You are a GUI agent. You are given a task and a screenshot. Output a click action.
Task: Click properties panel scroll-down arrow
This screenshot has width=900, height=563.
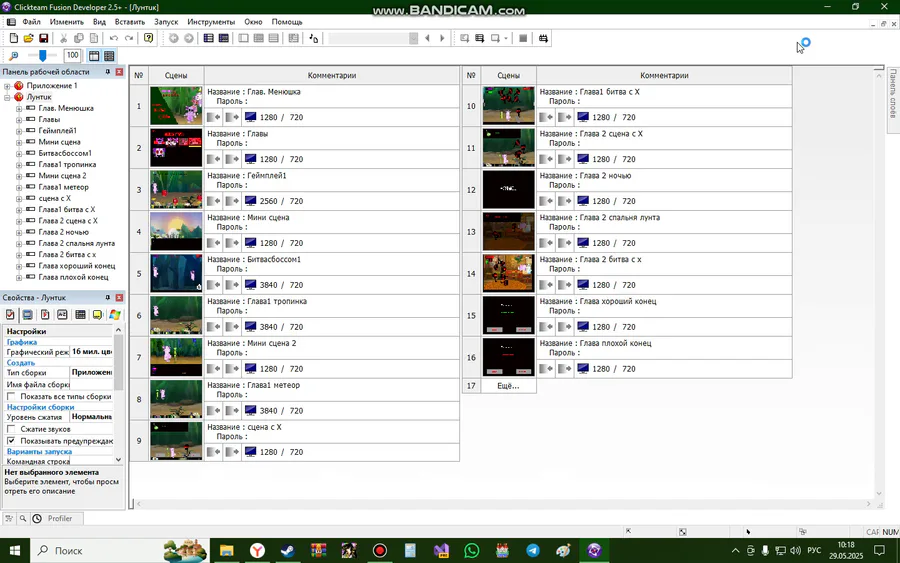coord(118,460)
